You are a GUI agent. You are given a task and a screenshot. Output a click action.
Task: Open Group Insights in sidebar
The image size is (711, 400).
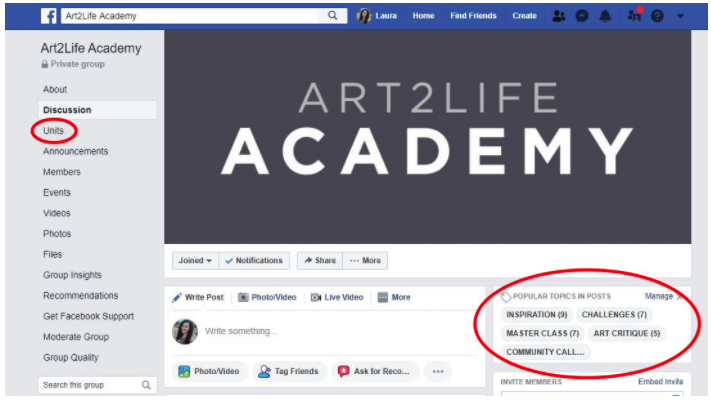[x=72, y=275]
